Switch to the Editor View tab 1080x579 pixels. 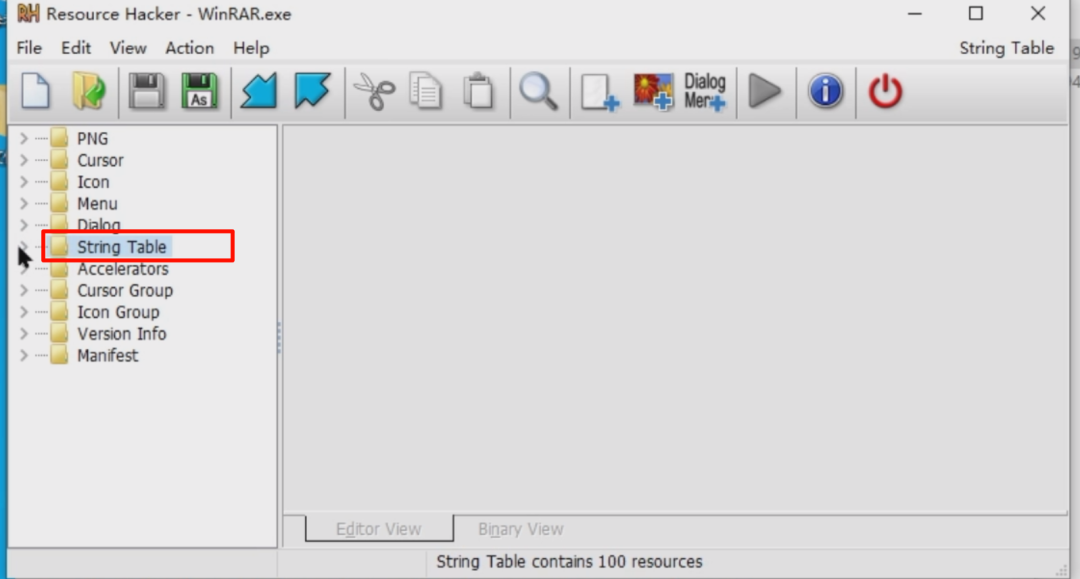[x=379, y=529]
